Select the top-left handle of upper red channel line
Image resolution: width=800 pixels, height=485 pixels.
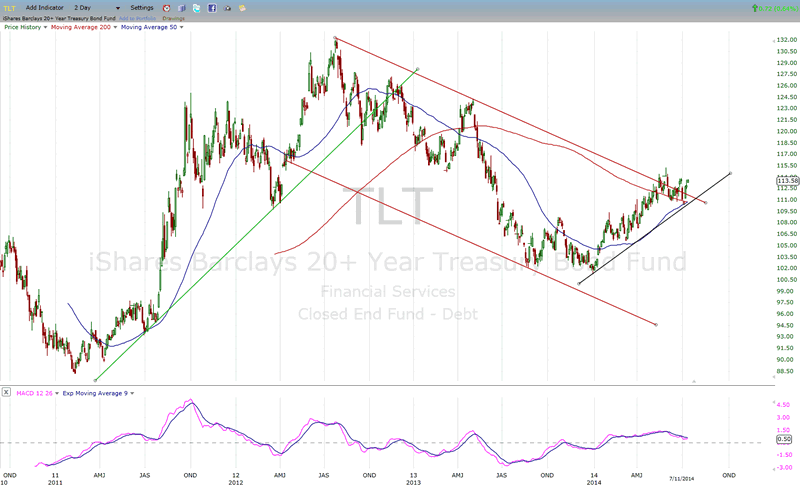coord(335,38)
